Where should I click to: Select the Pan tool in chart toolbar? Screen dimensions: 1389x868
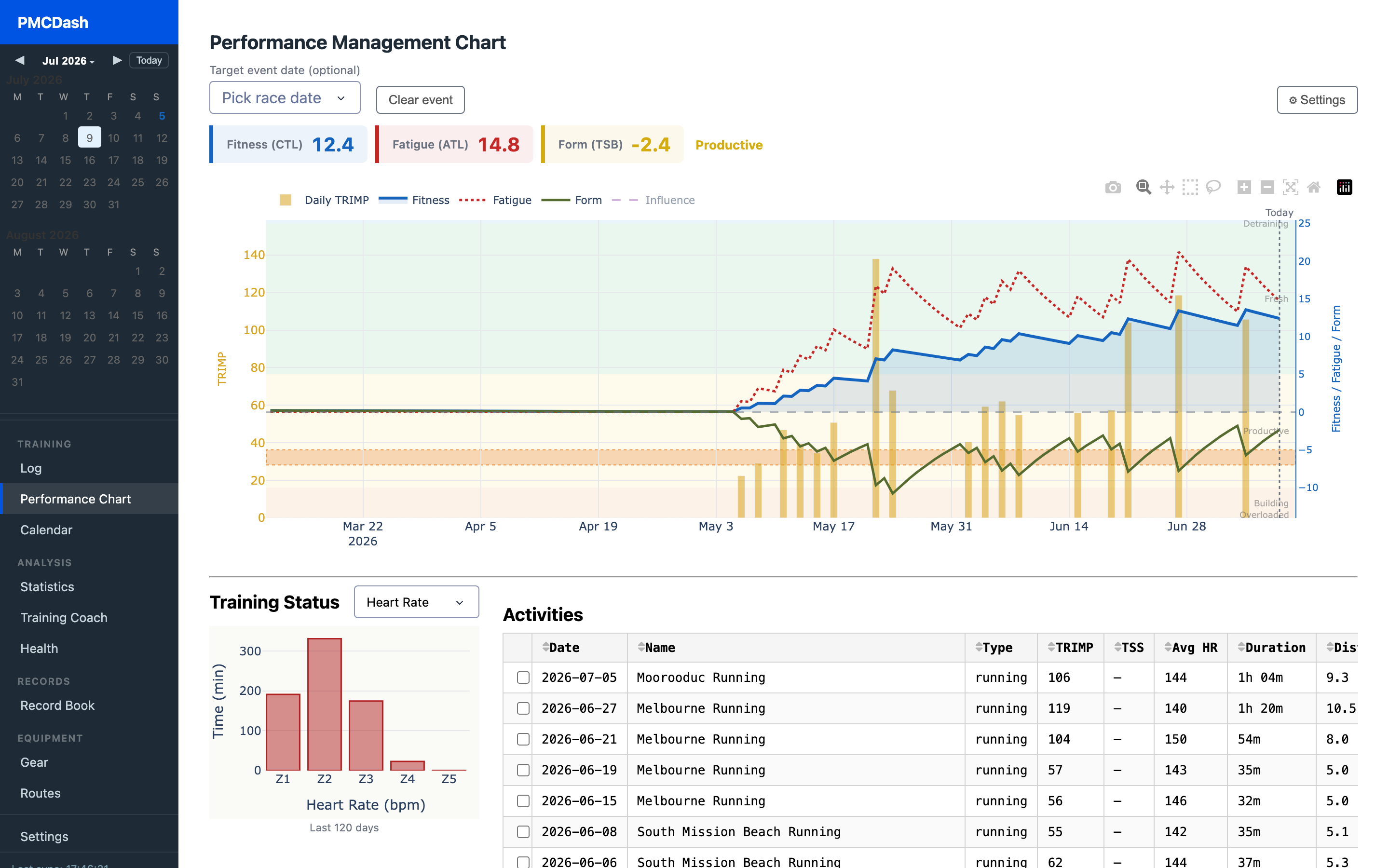click(1167, 187)
